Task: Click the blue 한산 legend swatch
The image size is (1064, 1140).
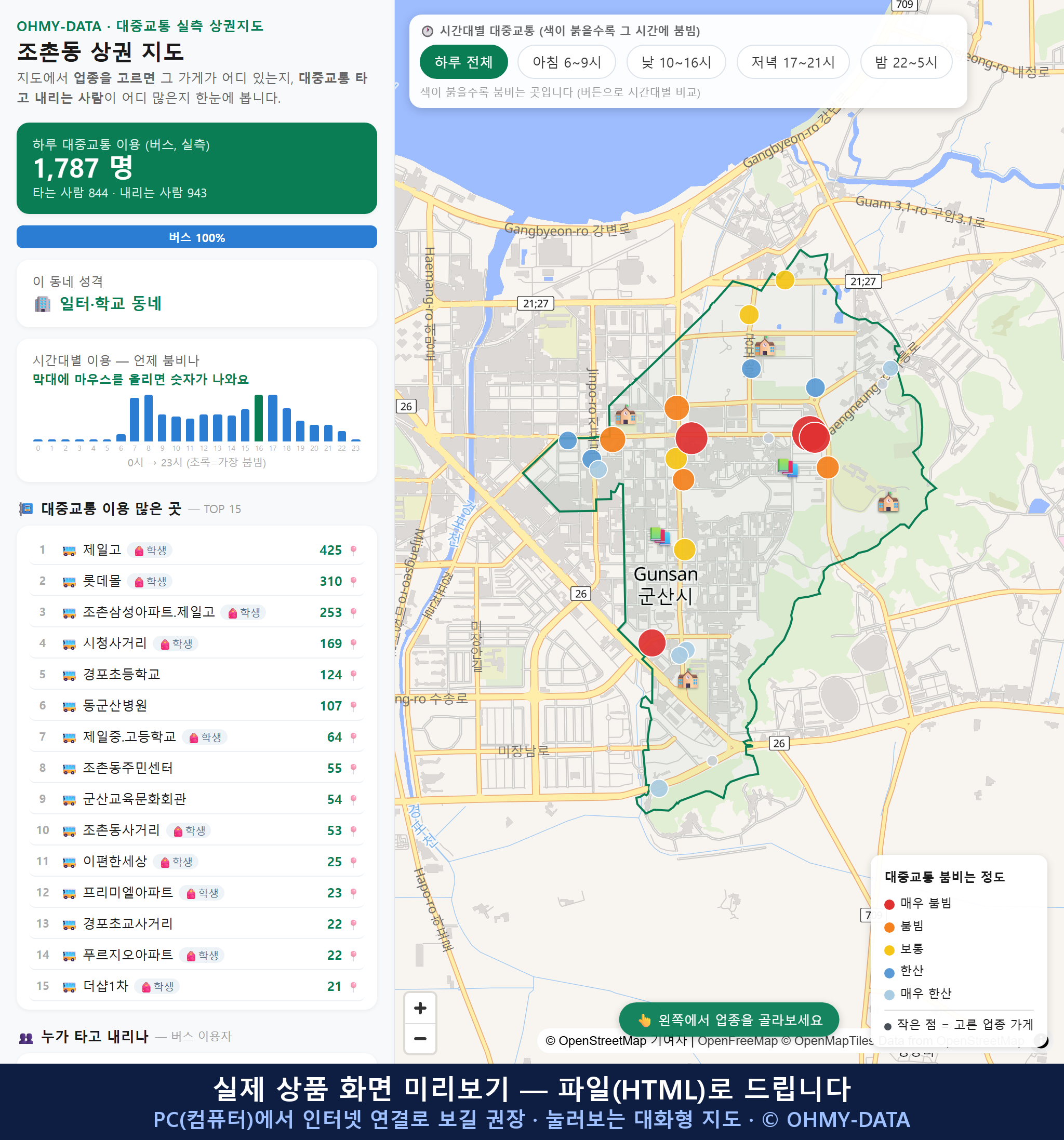Action: click(x=889, y=973)
